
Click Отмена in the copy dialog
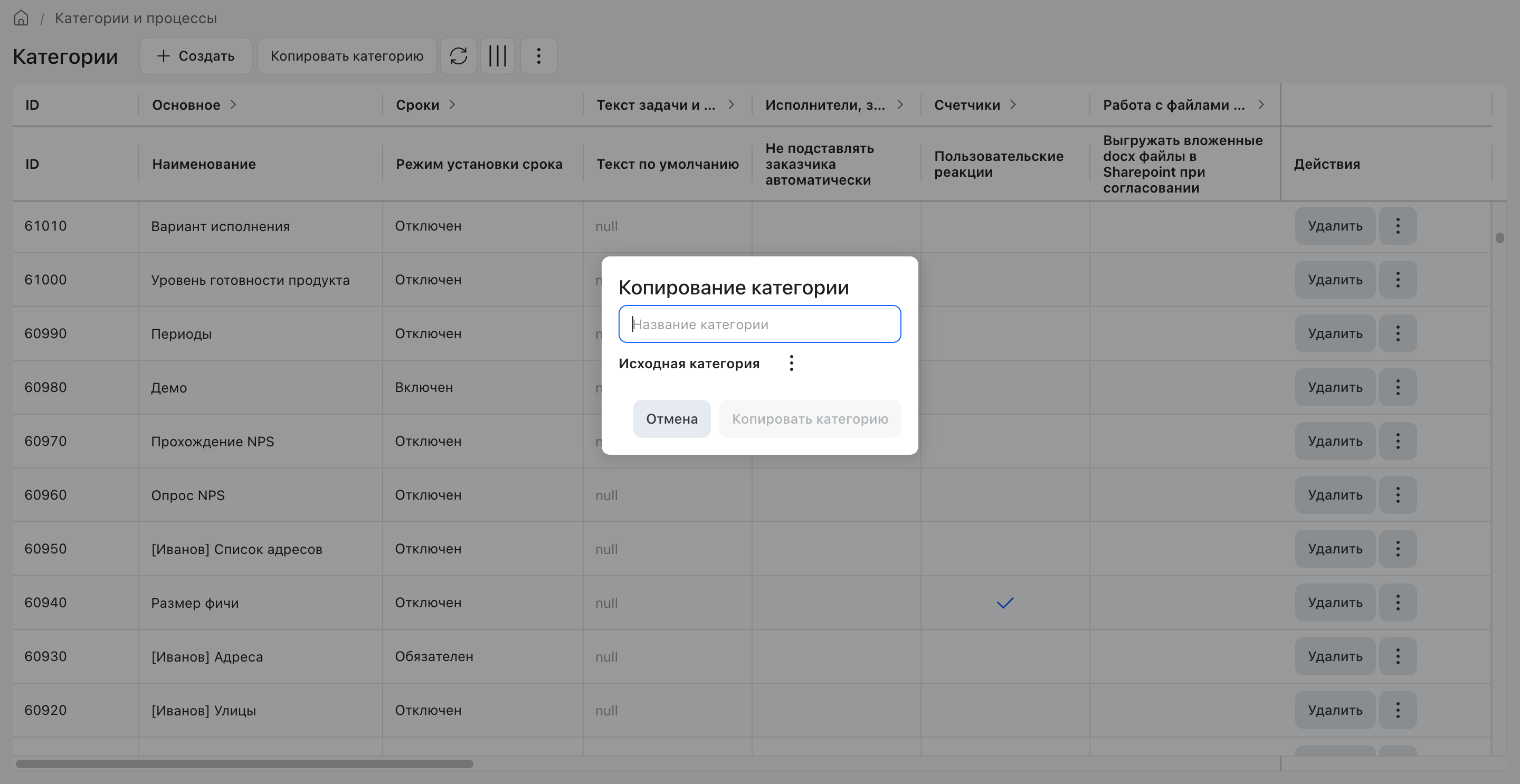(x=671, y=419)
